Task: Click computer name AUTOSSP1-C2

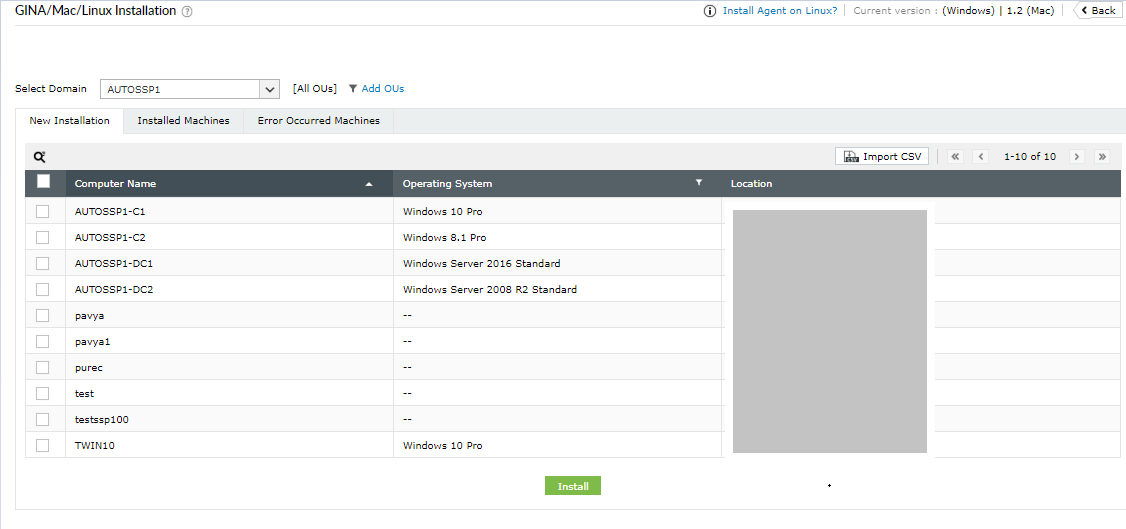Action: (x=110, y=238)
